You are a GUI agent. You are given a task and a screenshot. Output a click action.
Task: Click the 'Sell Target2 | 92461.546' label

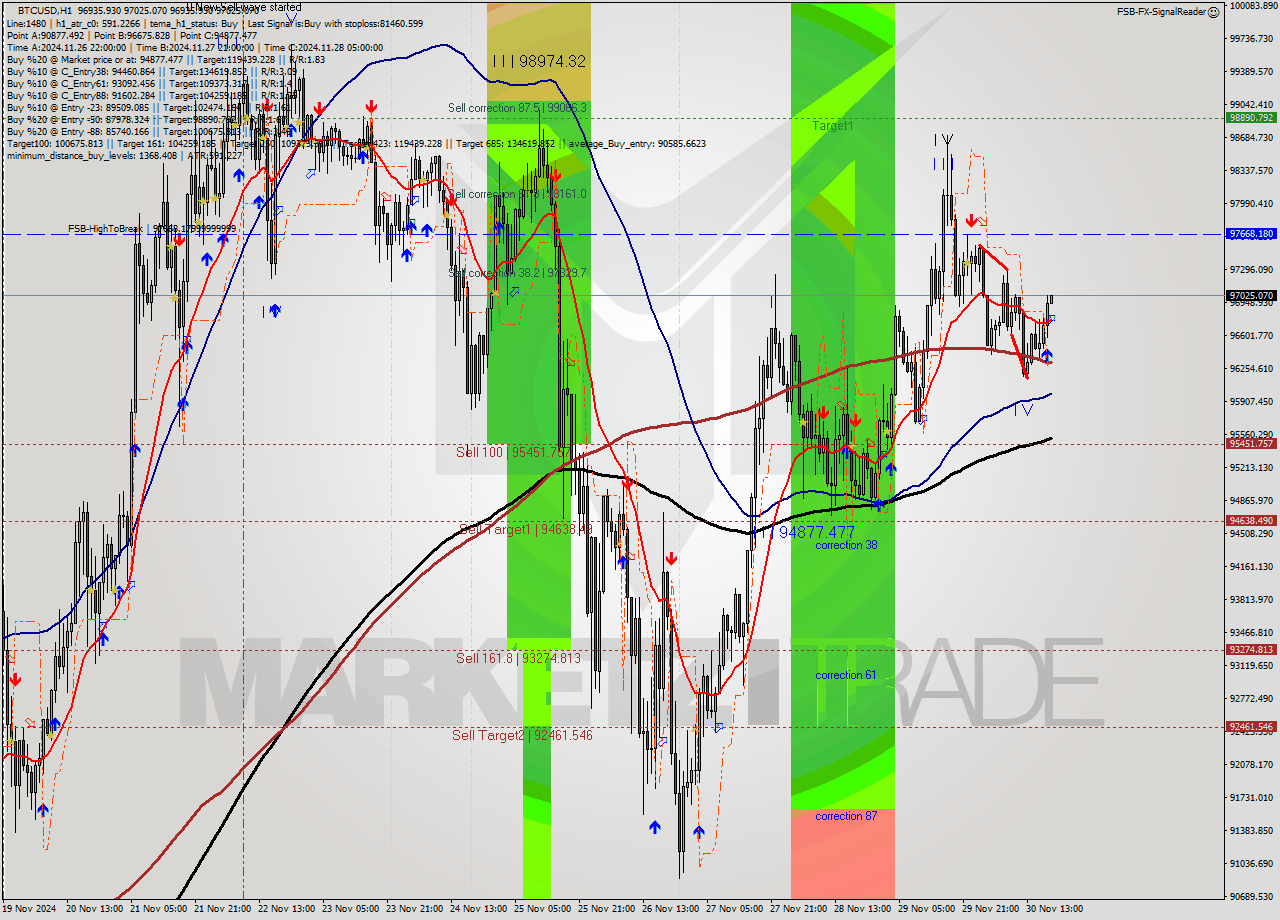coord(522,735)
